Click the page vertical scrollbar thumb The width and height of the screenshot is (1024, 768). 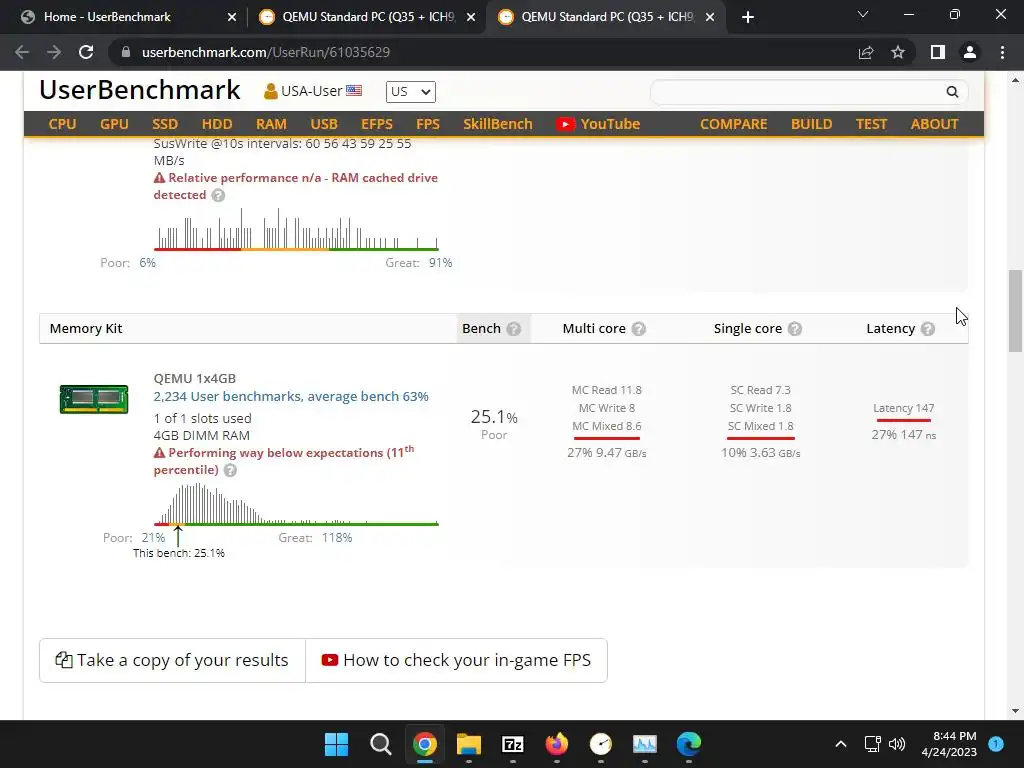pyautogui.click(x=1015, y=311)
